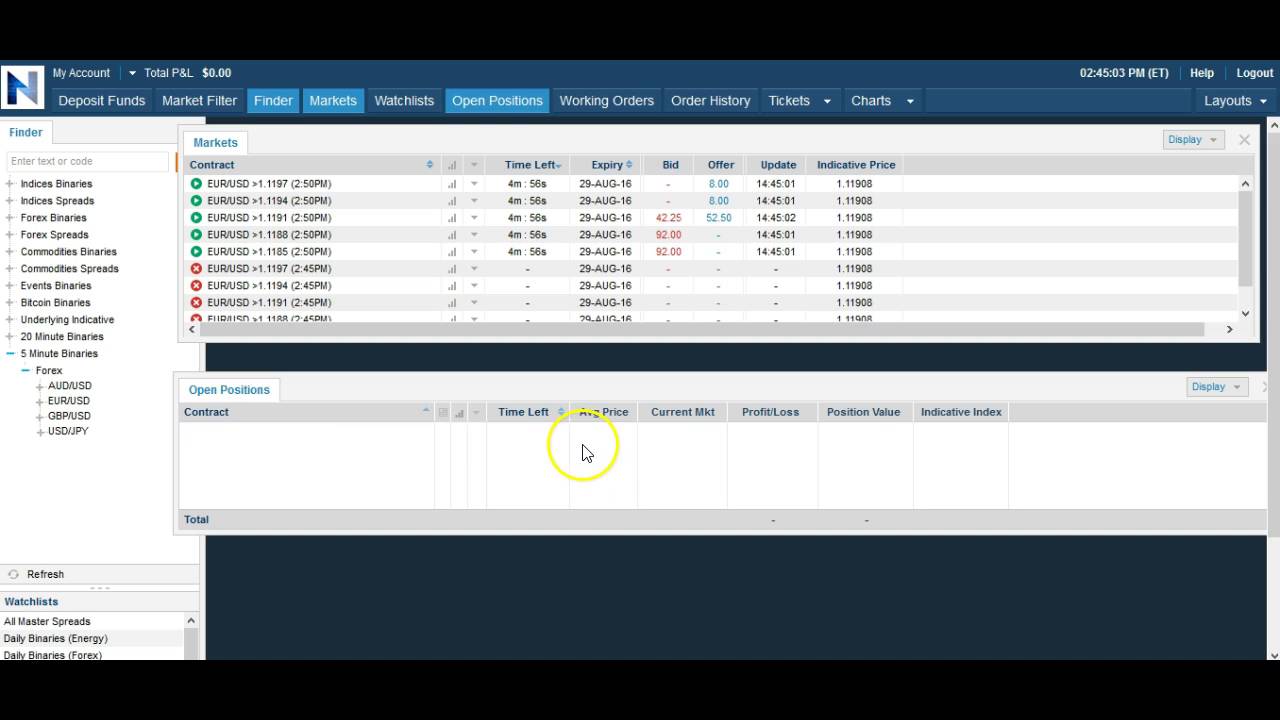Click the Markets table horizontal scrollbar
1280x720 pixels.
(703, 329)
